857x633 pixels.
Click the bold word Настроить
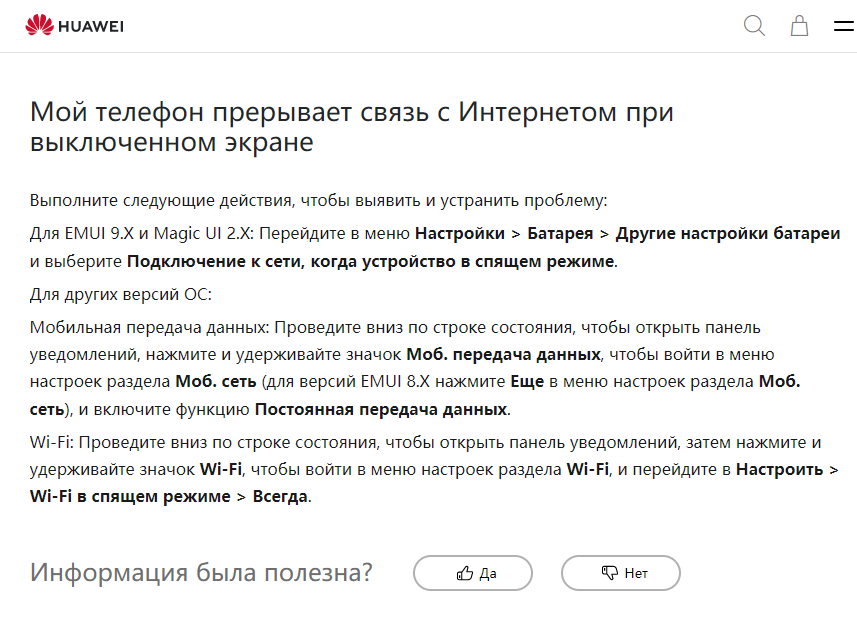779,469
